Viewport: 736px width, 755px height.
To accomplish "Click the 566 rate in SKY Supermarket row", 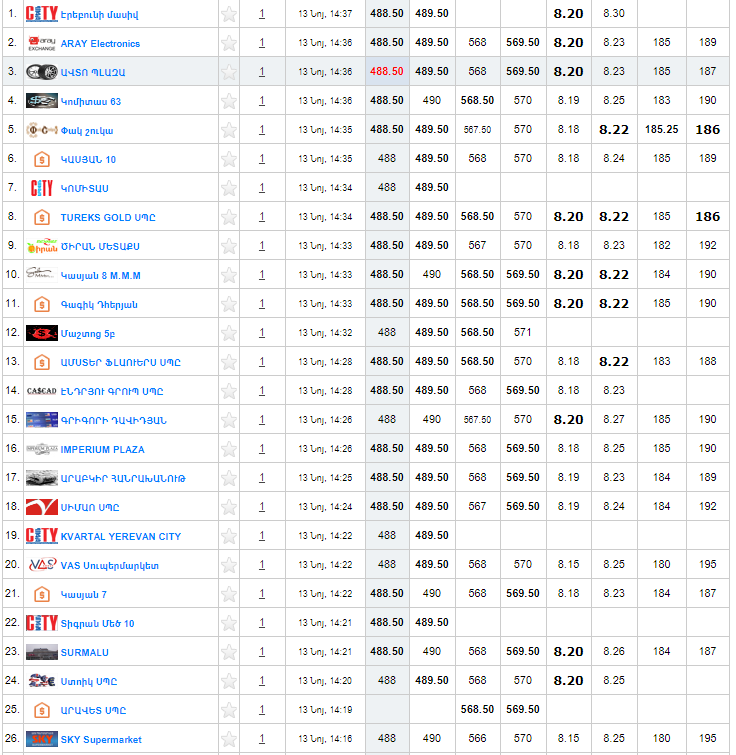I will pos(477,738).
